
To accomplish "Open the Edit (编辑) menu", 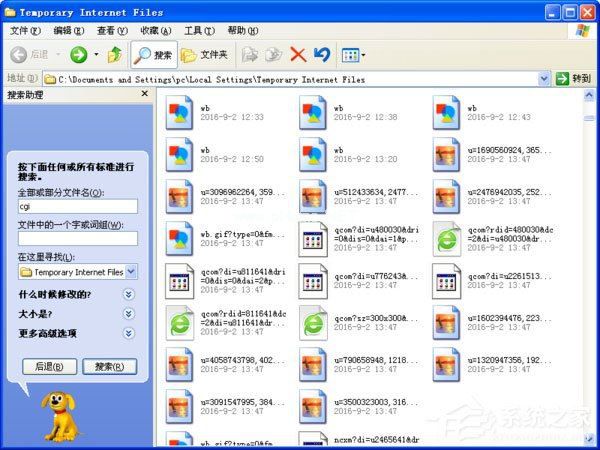I will tap(68, 31).
